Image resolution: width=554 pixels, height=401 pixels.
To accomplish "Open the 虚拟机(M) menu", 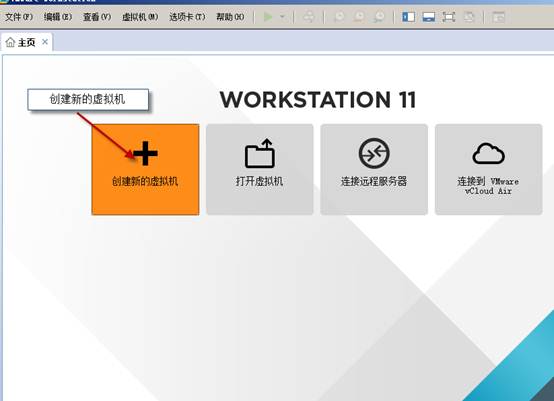I will pos(140,17).
